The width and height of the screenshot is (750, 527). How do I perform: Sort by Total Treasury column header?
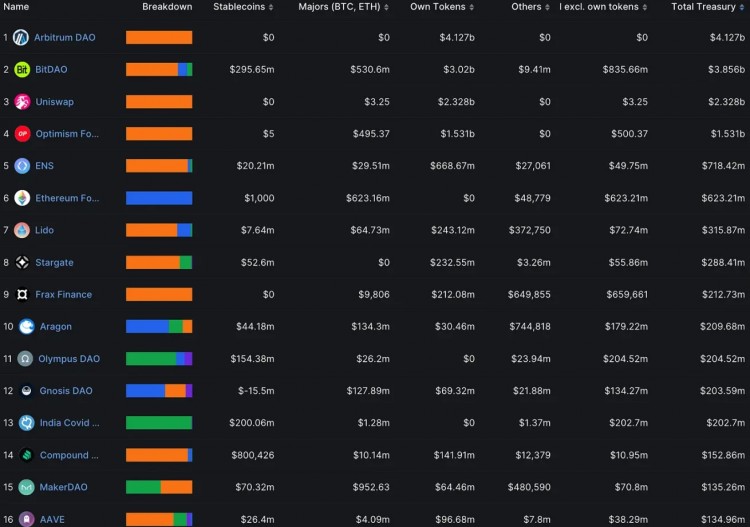pos(708,7)
